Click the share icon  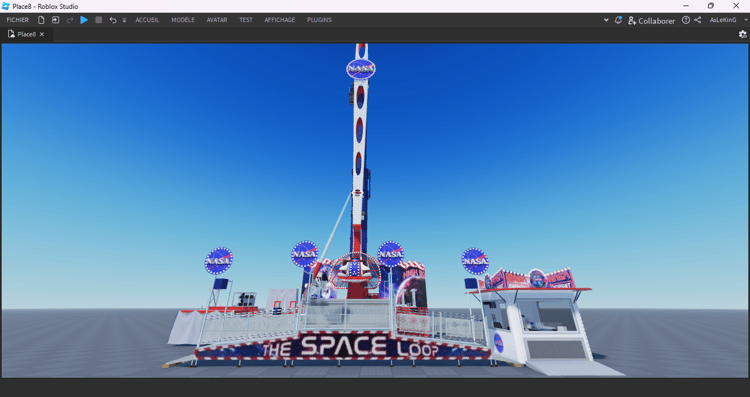click(x=698, y=20)
